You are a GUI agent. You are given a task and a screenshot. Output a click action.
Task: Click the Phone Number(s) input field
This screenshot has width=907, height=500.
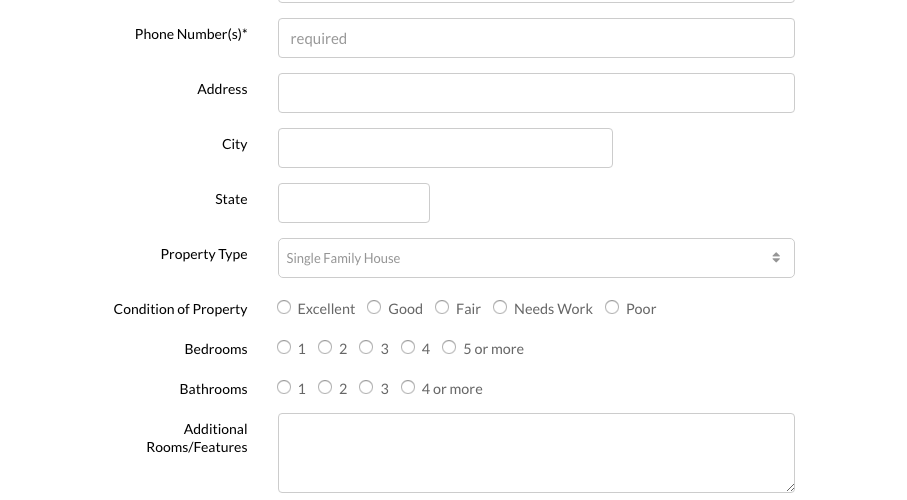coord(536,38)
